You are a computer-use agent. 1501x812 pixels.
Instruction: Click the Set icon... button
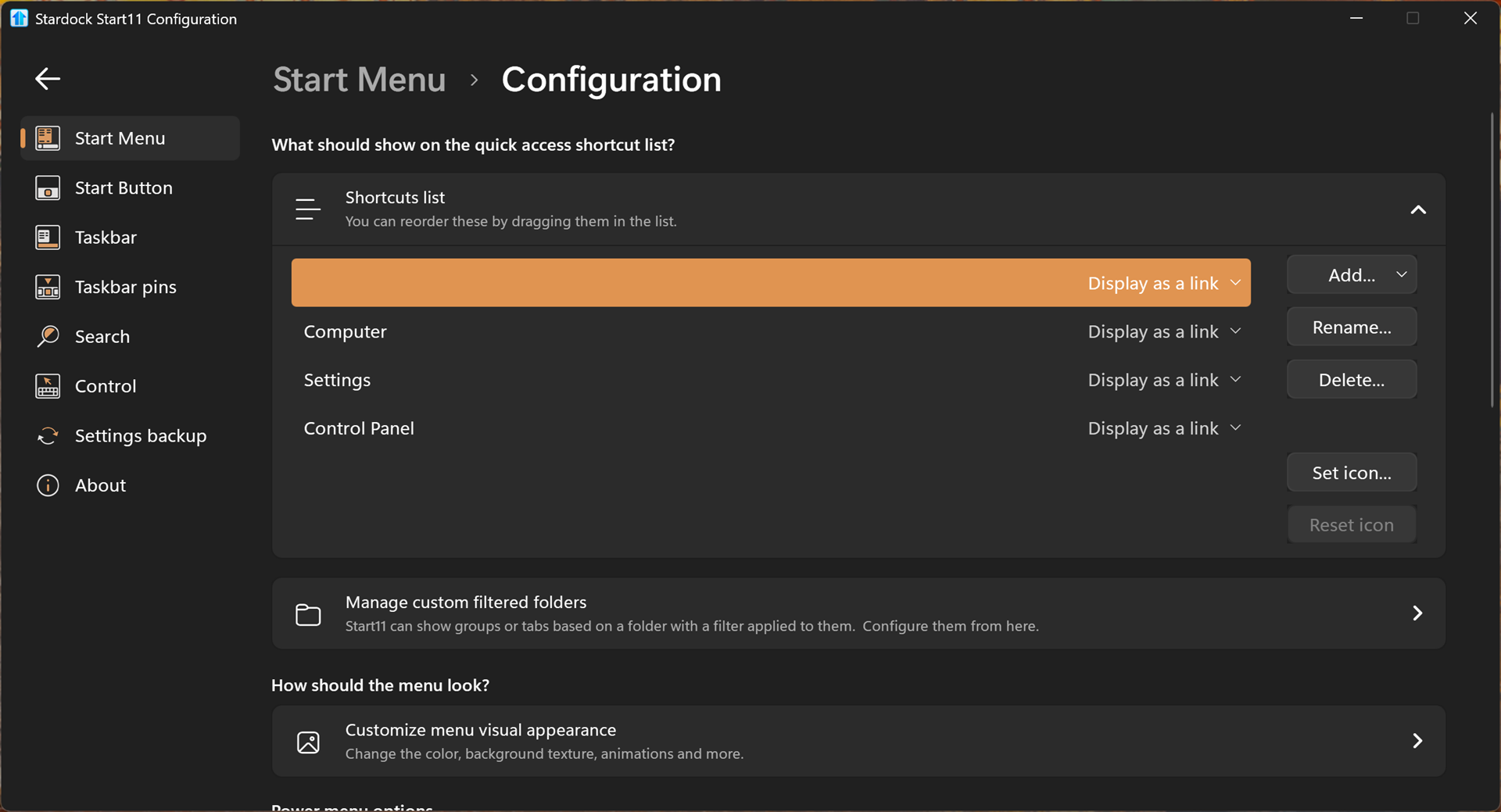click(x=1351, y=473)
